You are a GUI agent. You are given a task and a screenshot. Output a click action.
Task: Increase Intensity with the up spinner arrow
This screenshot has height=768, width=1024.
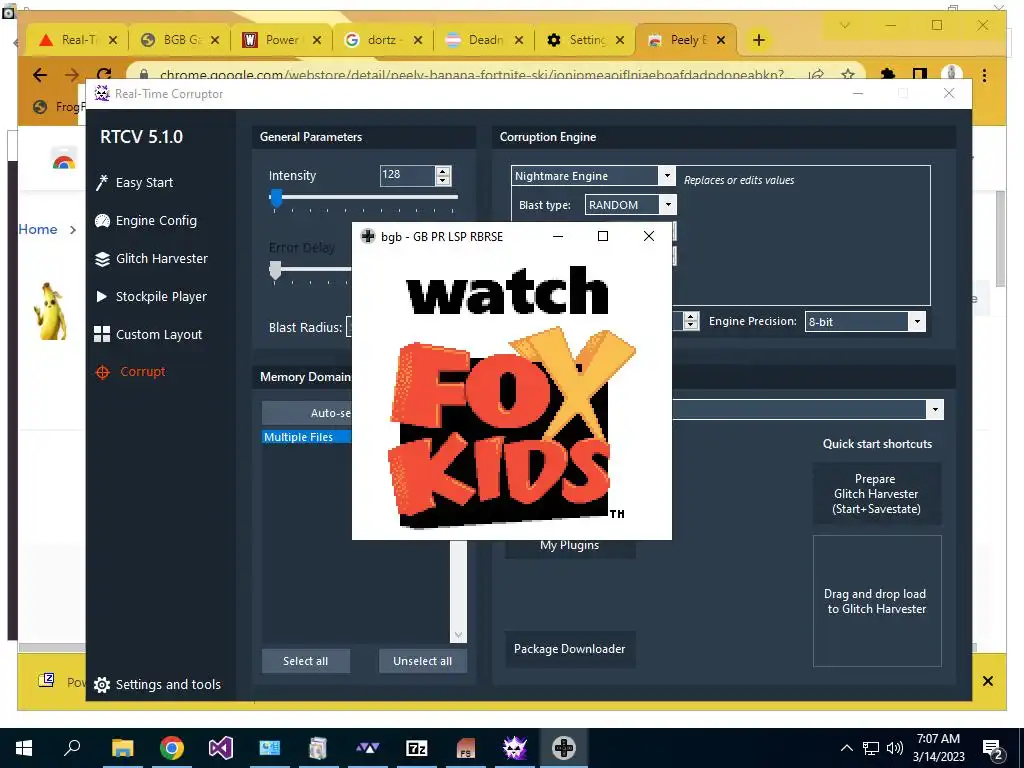443,171
